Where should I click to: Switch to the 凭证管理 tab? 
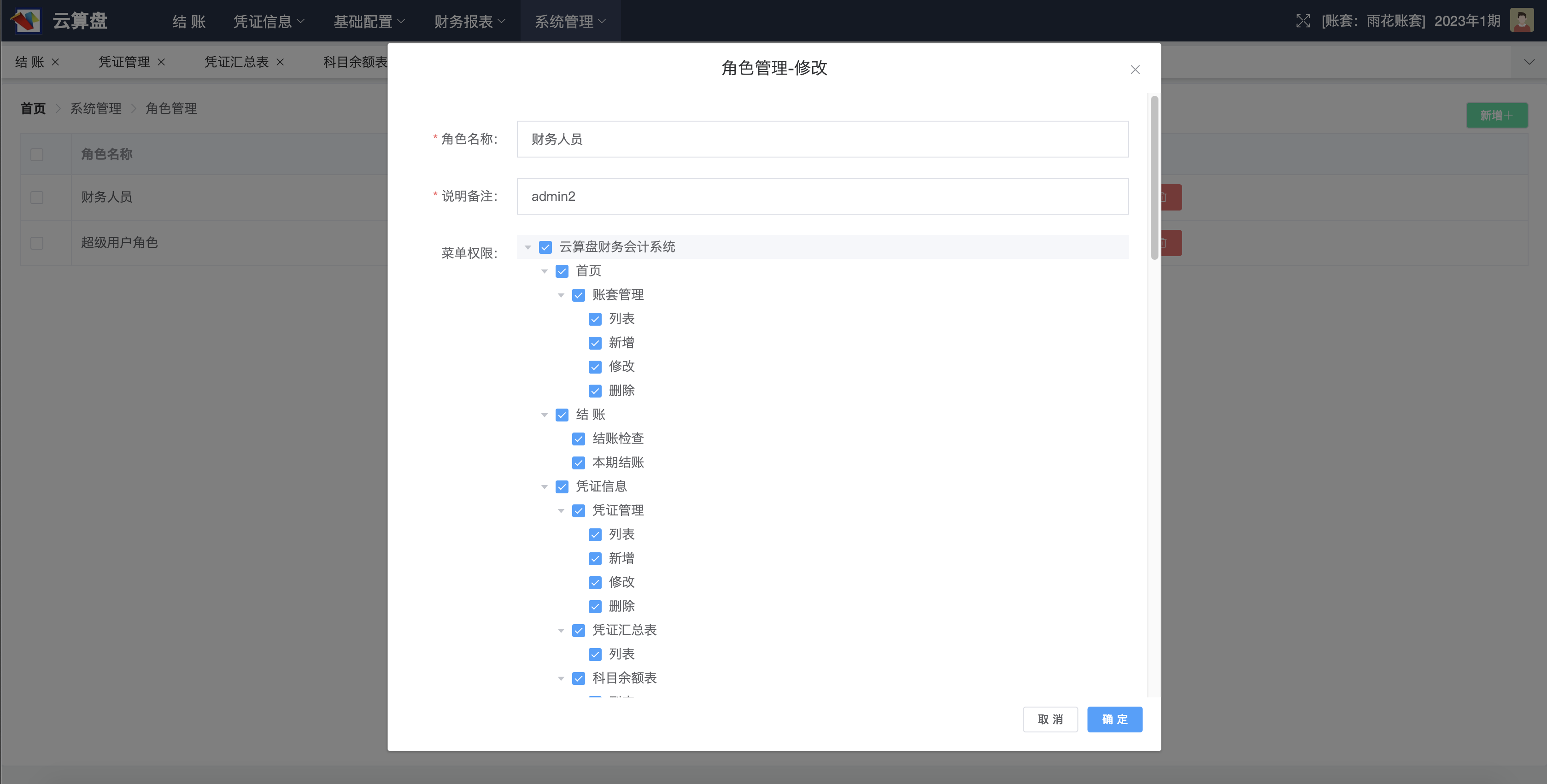tap(124, 62)
